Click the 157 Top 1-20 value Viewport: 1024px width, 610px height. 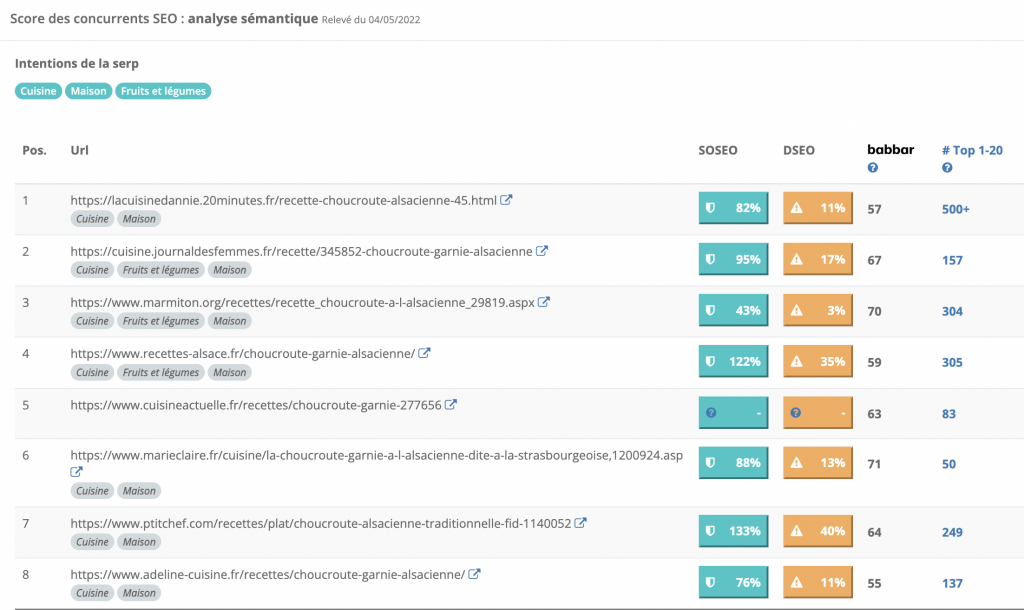coord(952,260)
